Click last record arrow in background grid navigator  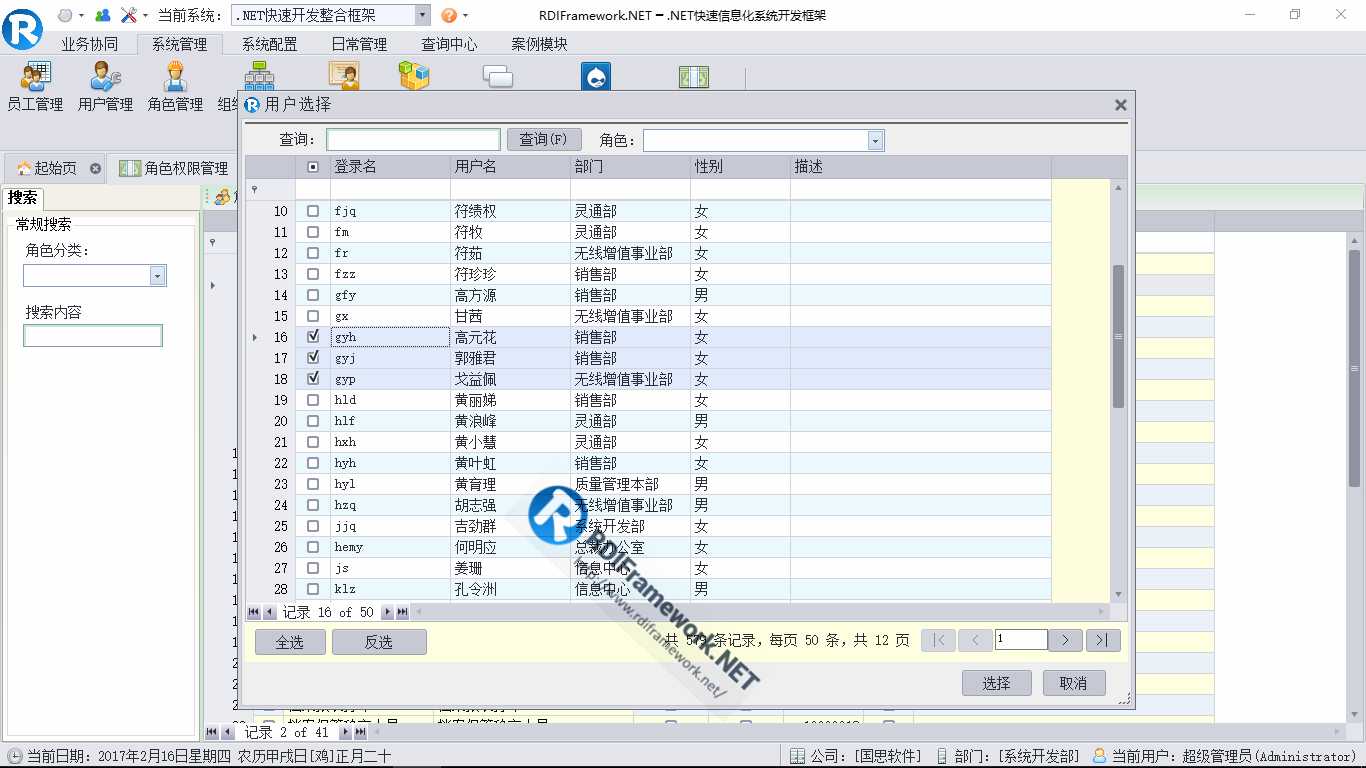361,732
